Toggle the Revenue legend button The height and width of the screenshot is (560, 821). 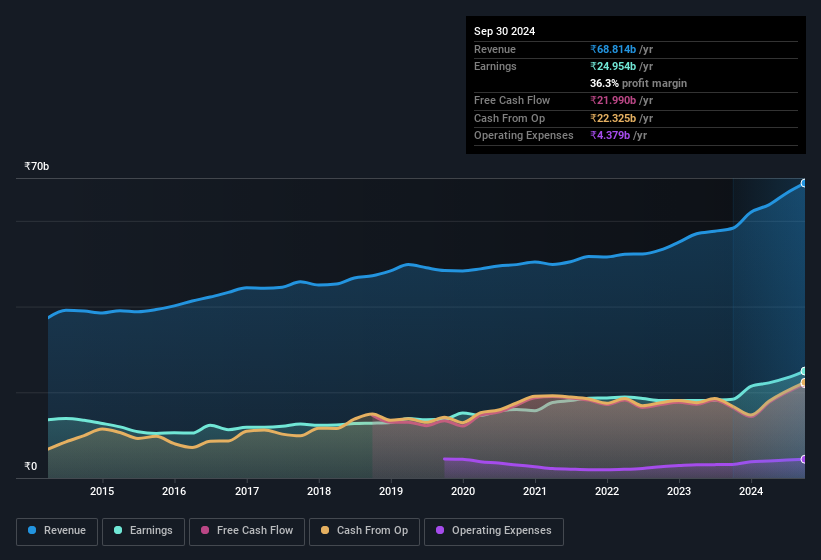[x=57, y=531]
